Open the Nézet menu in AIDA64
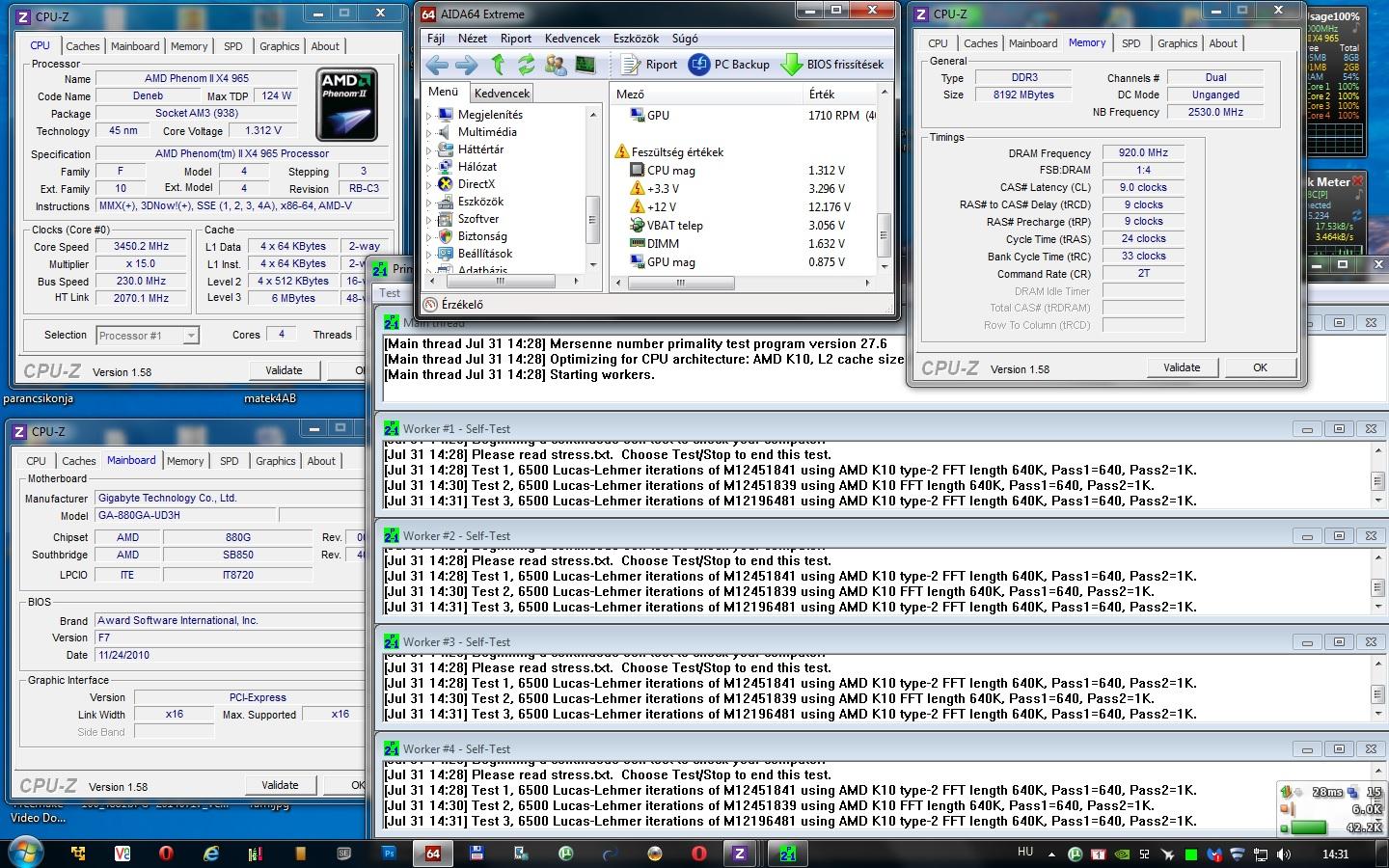1389x868 pixels. pyautogui.click(x=473, y=39)
